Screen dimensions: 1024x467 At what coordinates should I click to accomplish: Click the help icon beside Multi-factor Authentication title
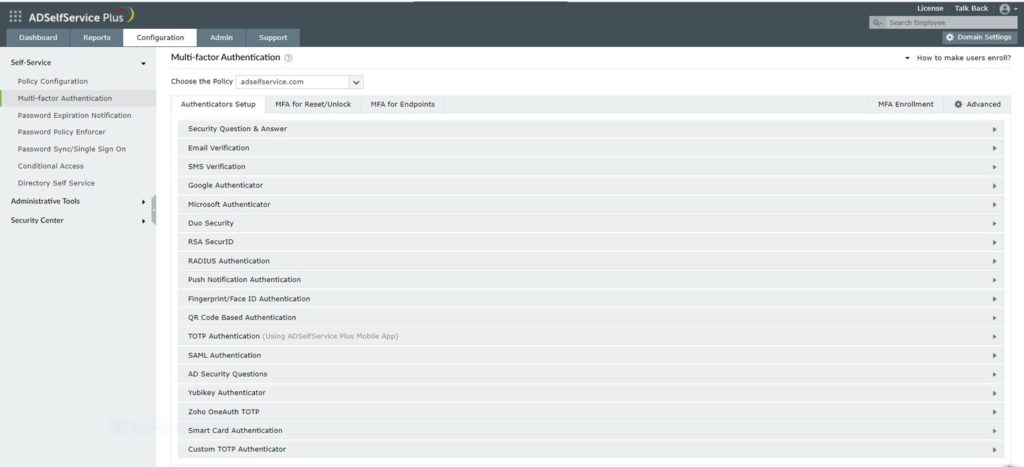tap(288, 58)
